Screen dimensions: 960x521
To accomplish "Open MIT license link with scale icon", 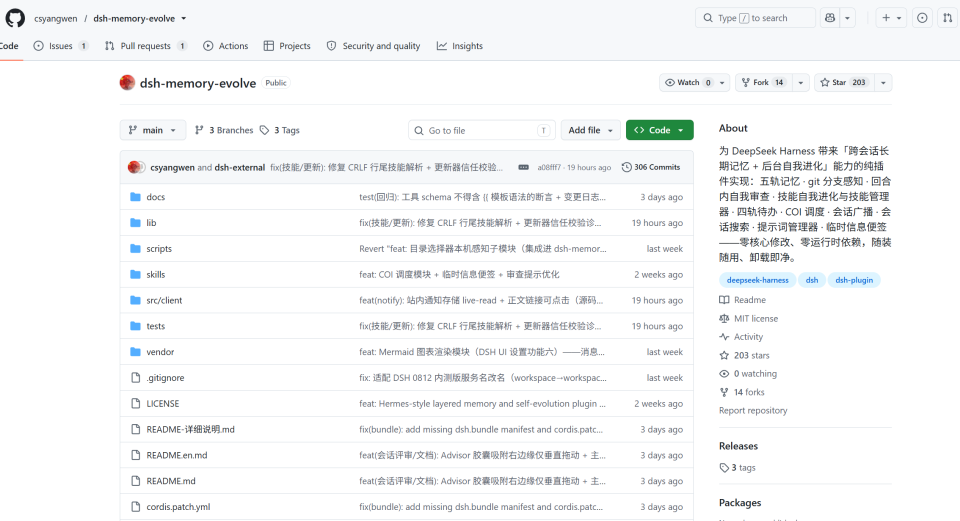I will pos(749,318).
